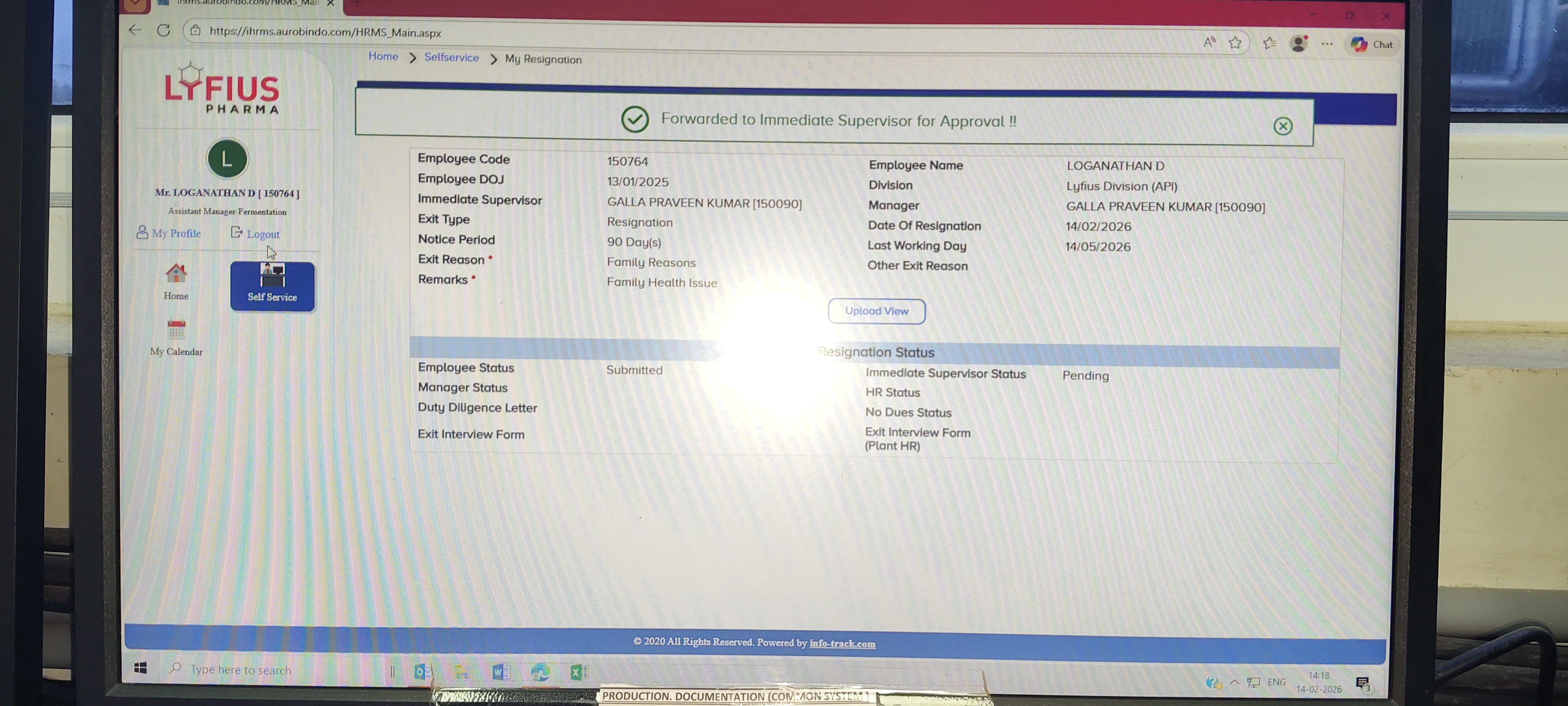Click the Logout link

(x=262, y=234)
